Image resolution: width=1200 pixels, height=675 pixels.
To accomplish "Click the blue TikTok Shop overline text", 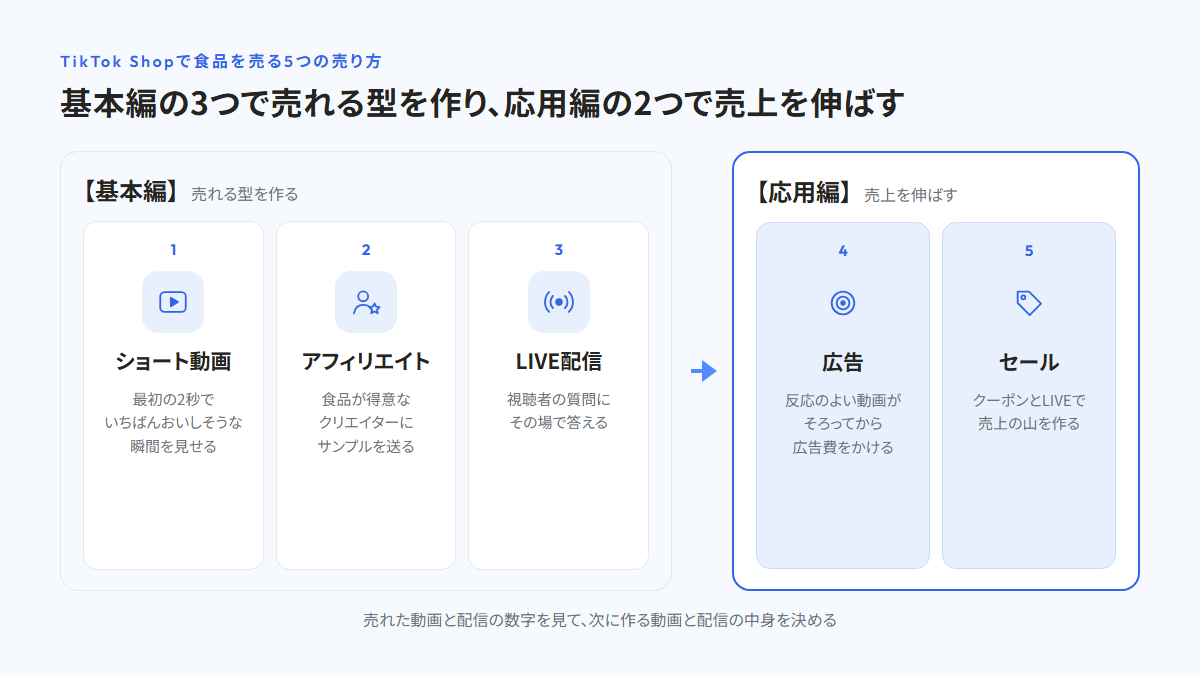I will [221, 61].
